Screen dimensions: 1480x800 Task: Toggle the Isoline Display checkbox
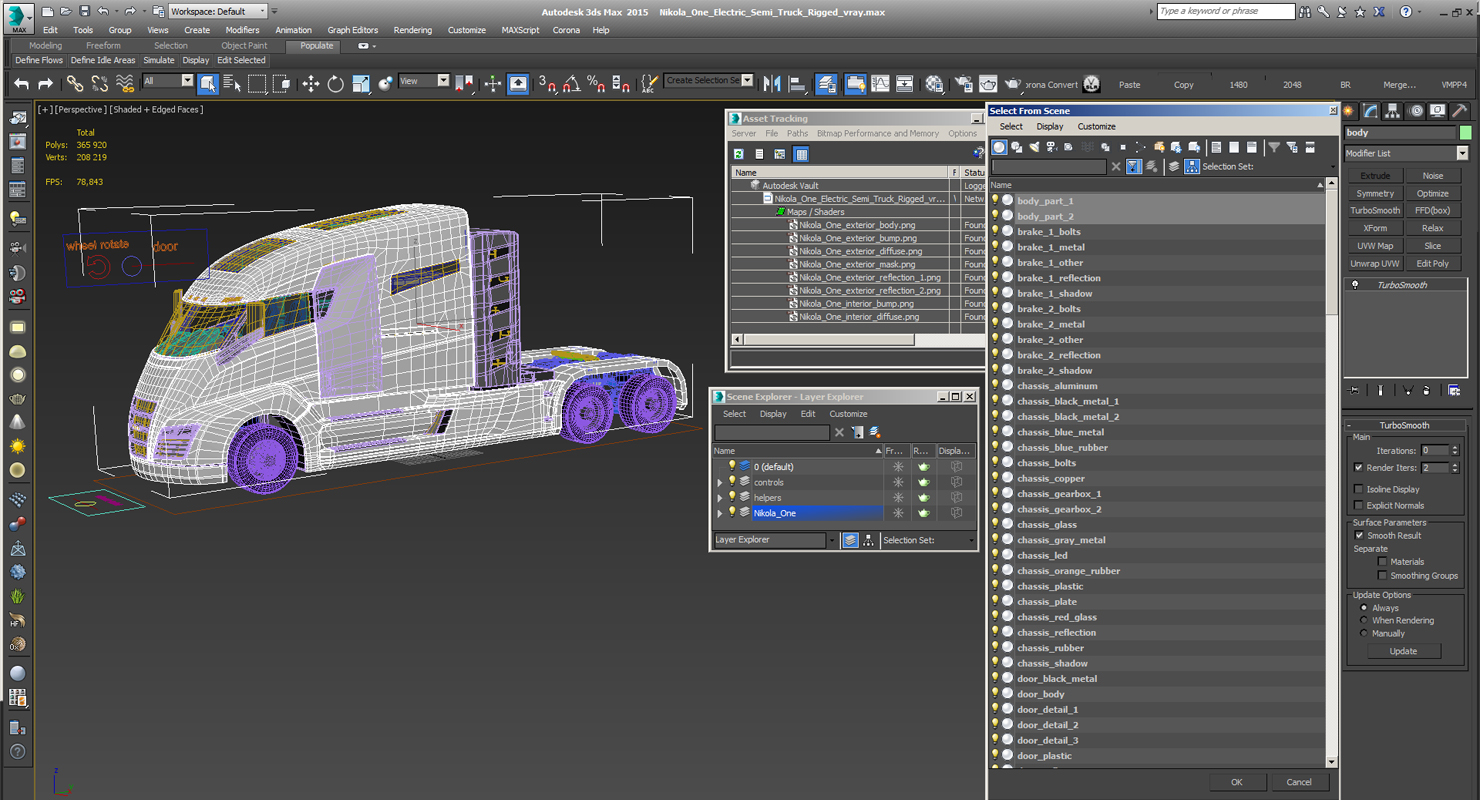click(x=1358, y=489)
